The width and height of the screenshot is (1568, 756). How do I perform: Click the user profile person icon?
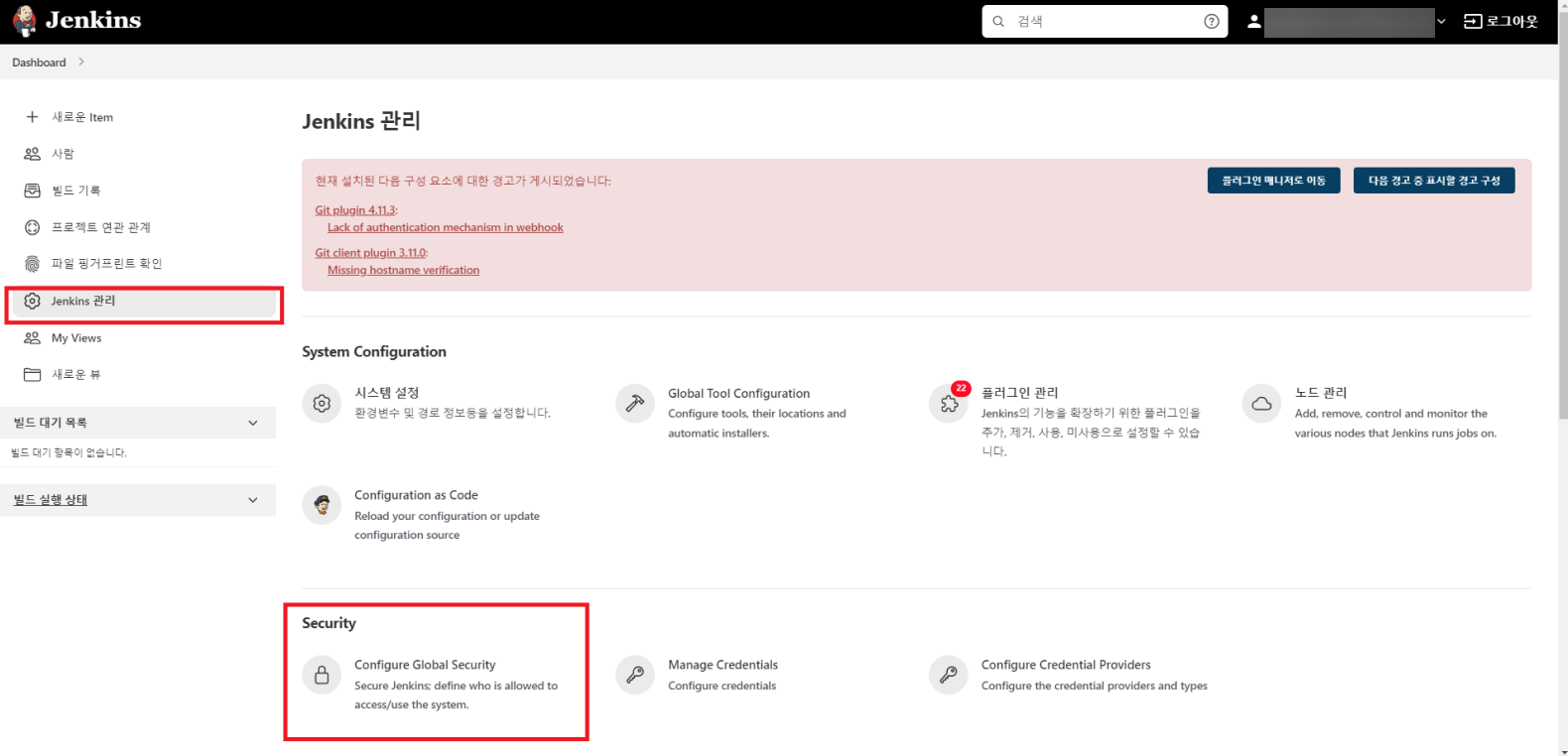tap(1253, 21)
